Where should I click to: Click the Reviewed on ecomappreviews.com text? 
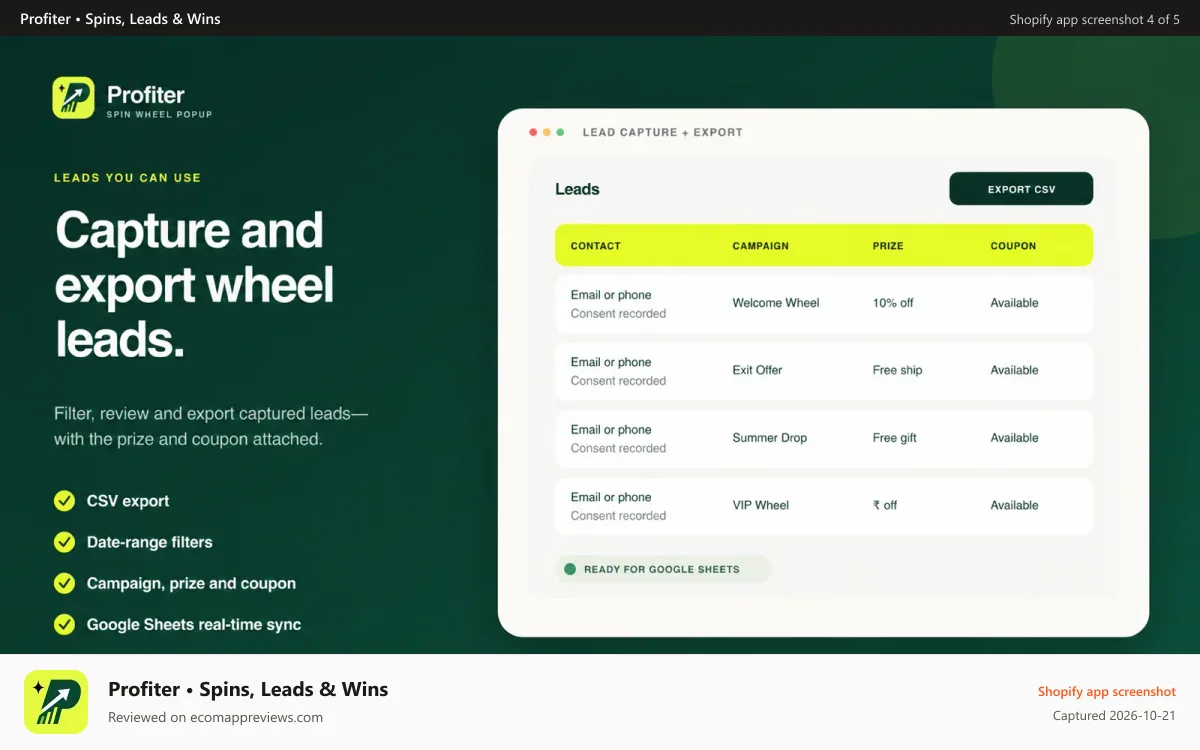click(x=215, y=717)
